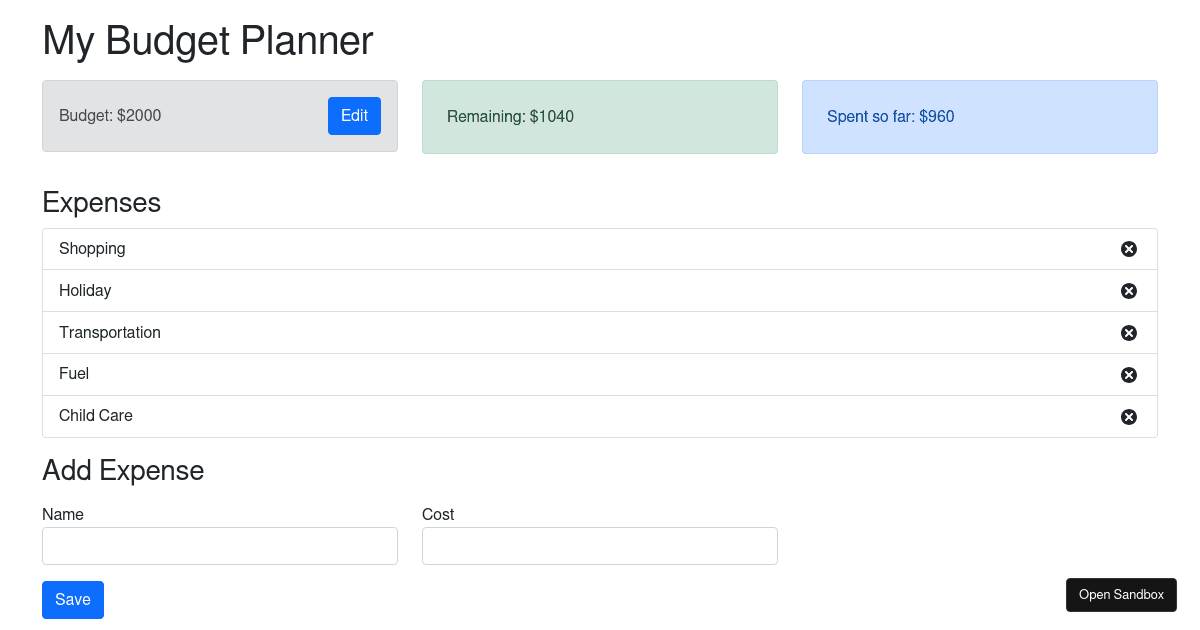Remove the Holiday expense
Image resolution: width=1200 pixels, height=630 pixels.
[1129, 290]
